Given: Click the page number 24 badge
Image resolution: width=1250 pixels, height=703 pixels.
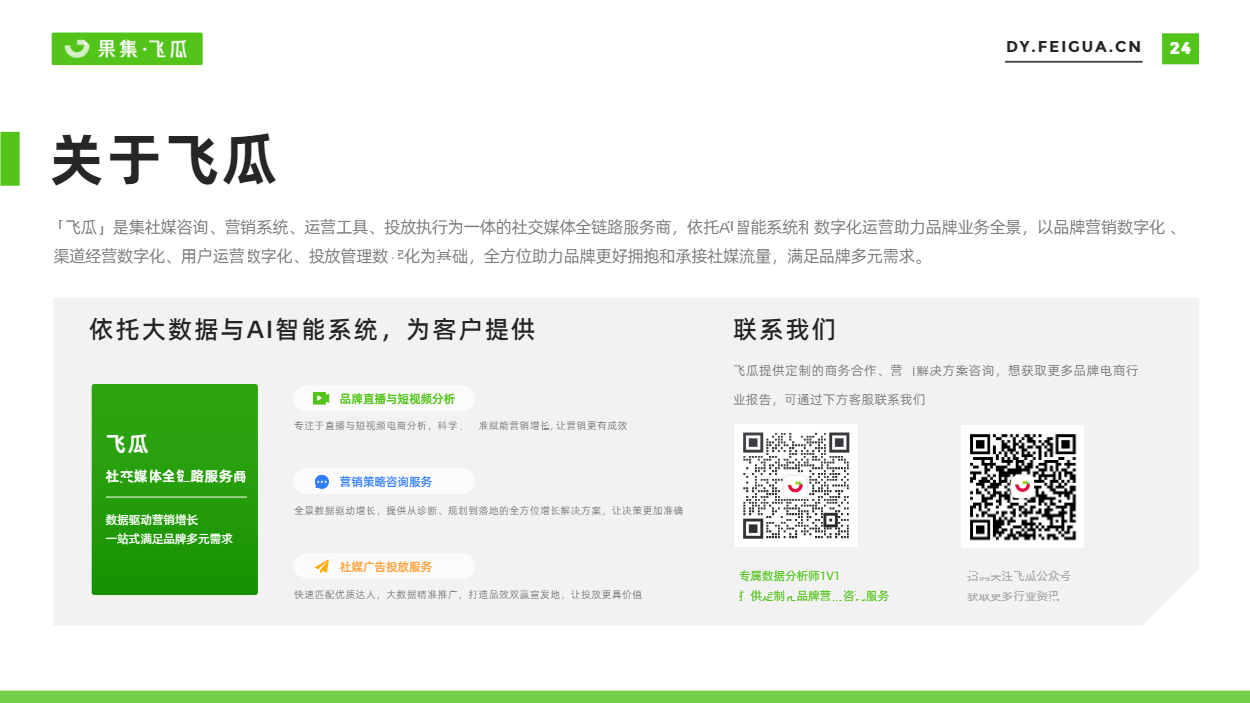Looking at the screenshot, I should coord(1180,48).
